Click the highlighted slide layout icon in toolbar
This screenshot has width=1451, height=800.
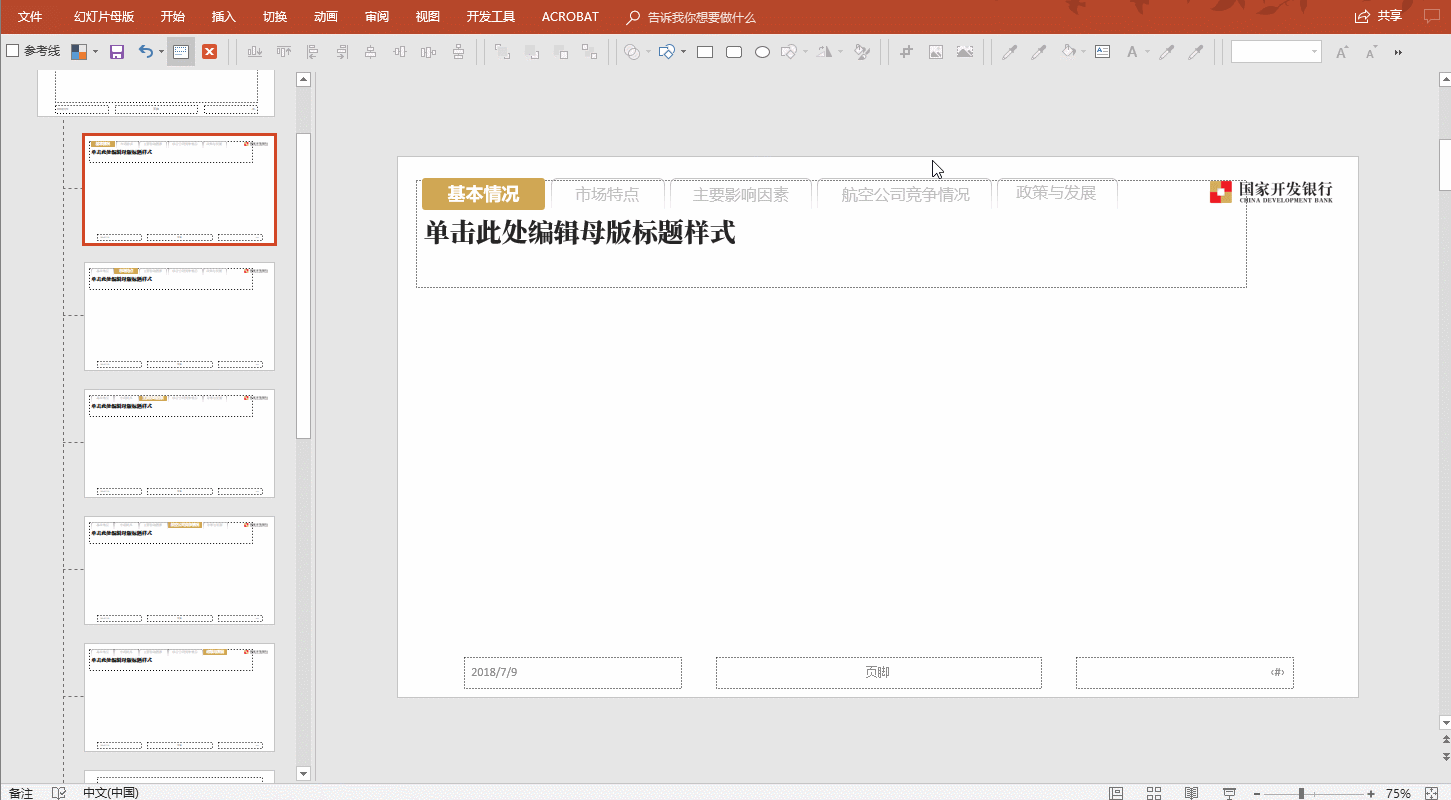click(181, 52)
